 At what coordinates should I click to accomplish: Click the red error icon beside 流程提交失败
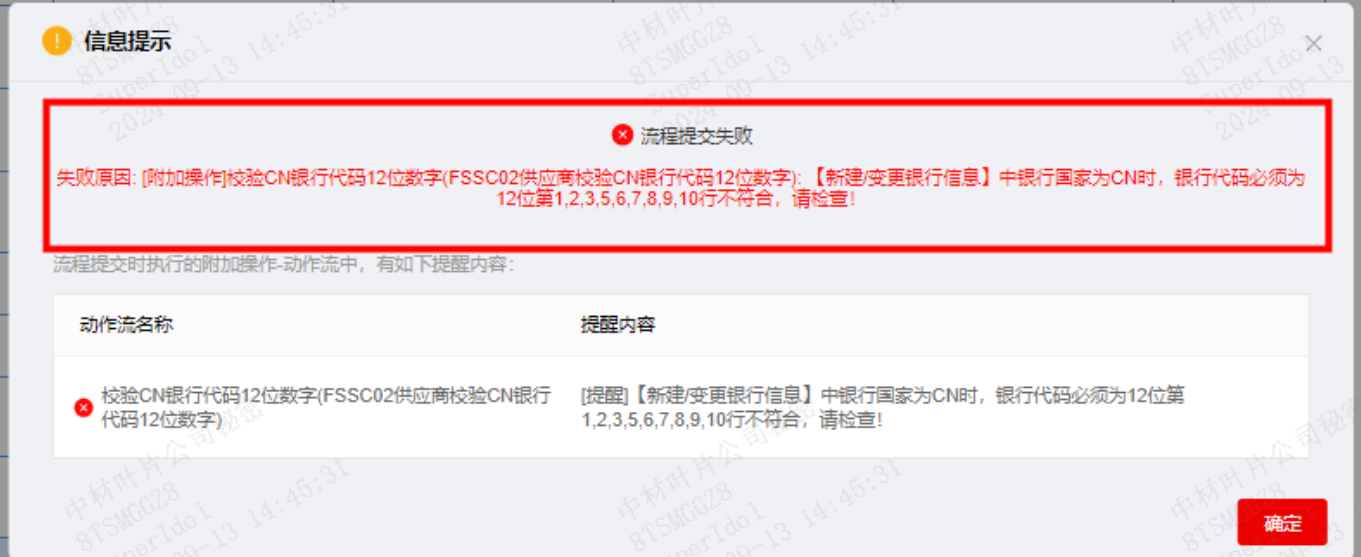(x=622, y=136)
